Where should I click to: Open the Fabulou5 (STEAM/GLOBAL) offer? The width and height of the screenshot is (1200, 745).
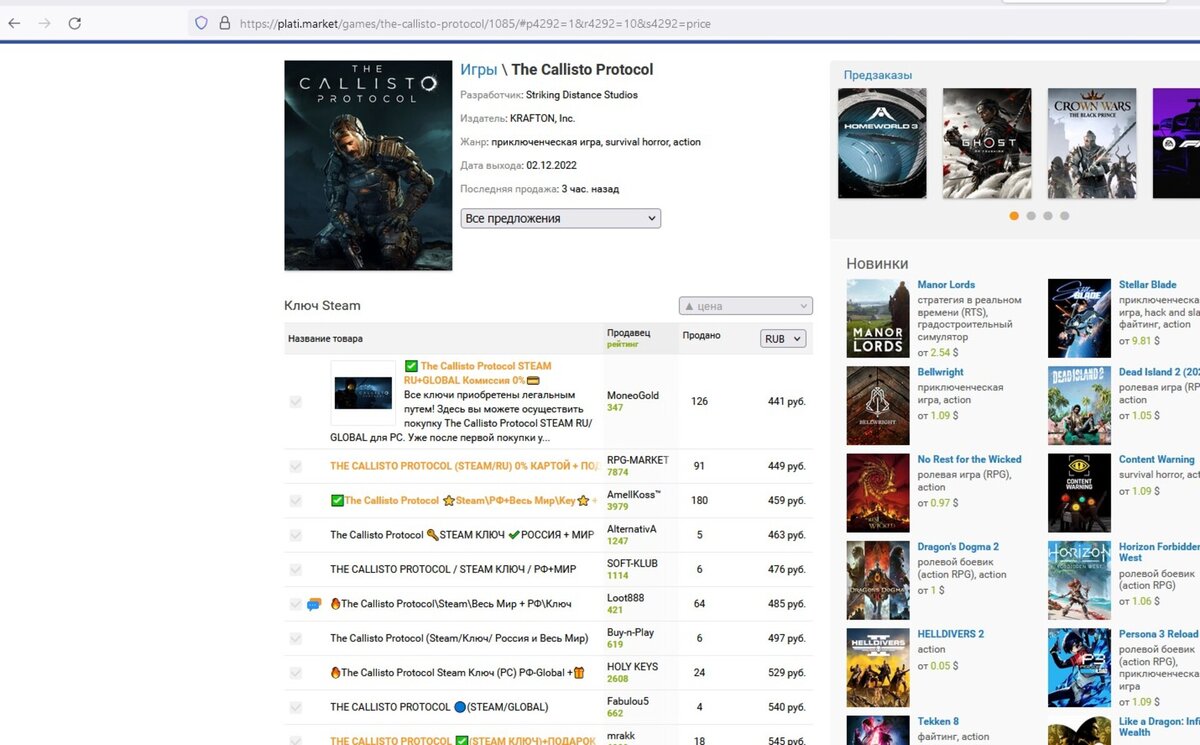439,707
